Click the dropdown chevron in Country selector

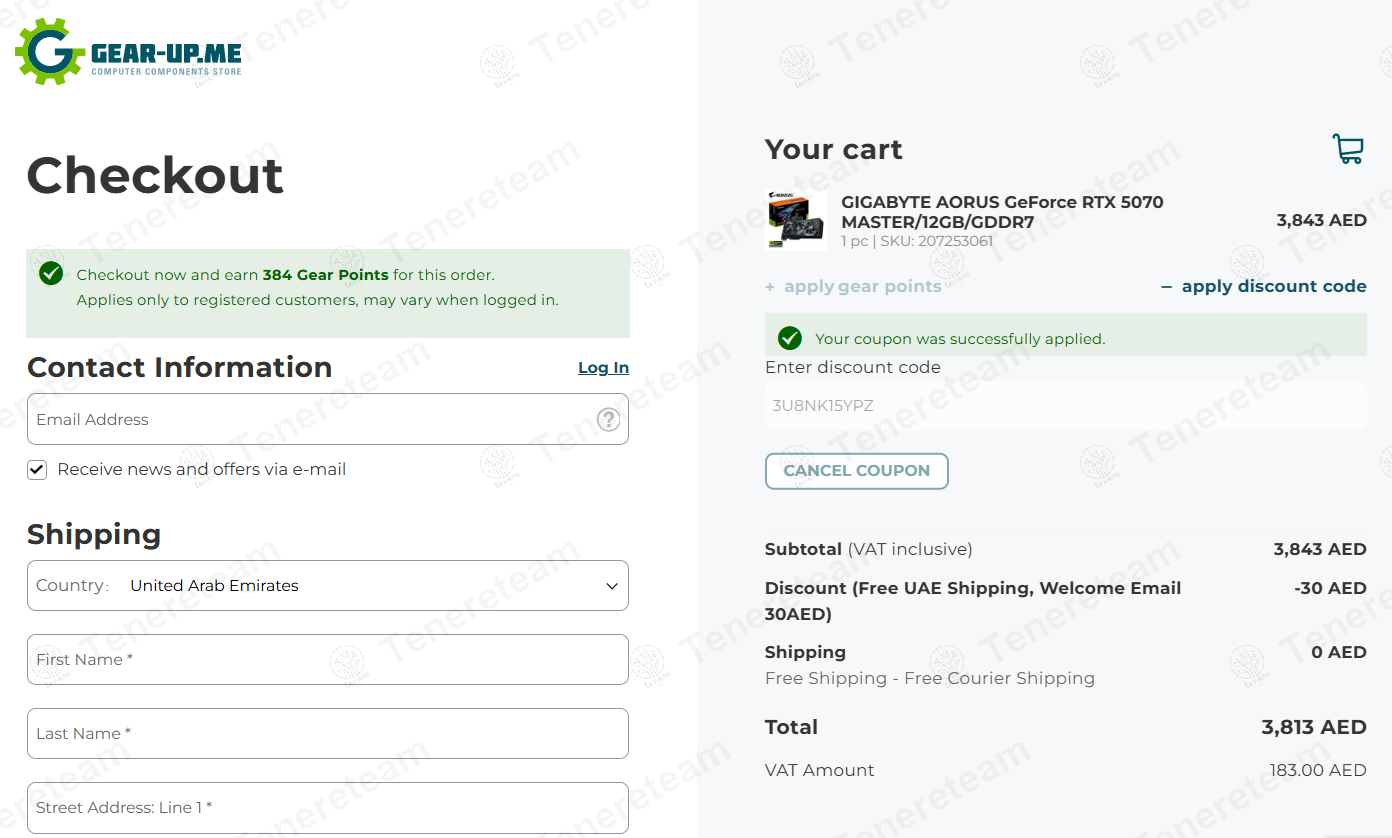(612, 586)
